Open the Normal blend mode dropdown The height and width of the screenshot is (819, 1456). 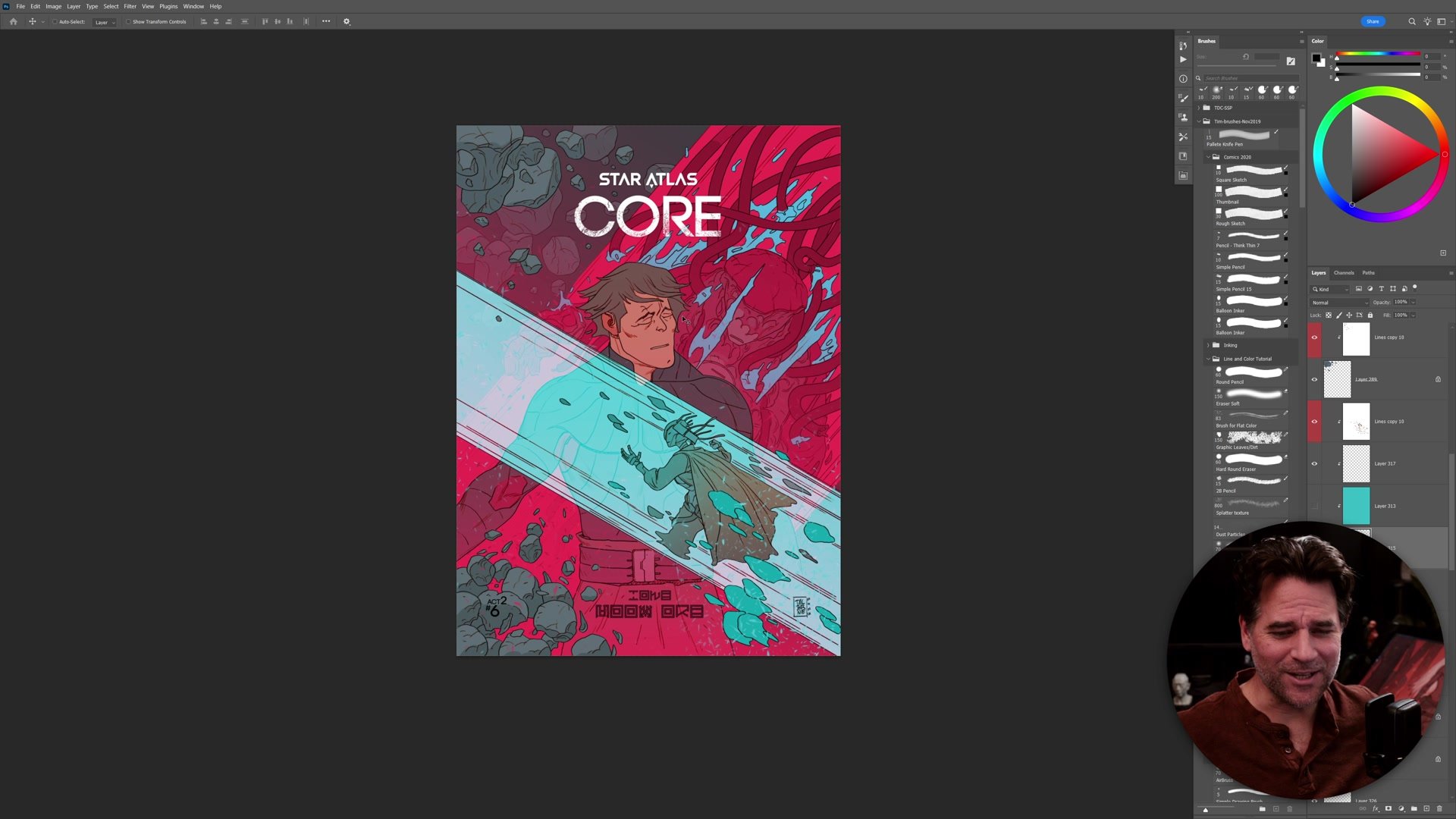click(x=1340, y=303)
